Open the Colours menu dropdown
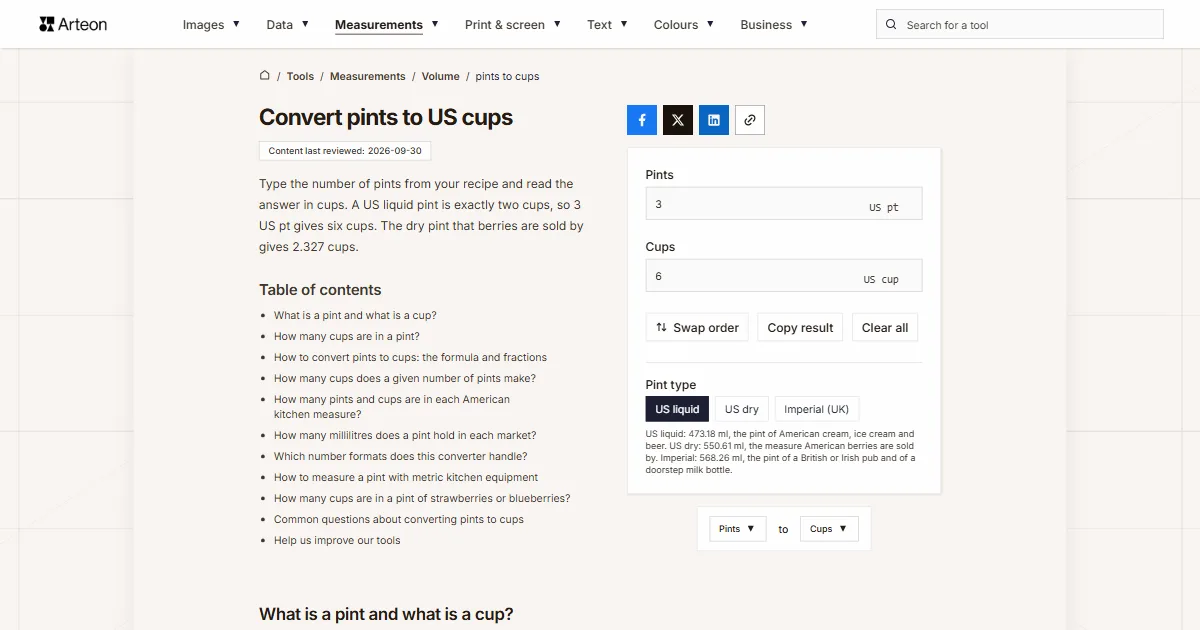 [x=684, y=25]
